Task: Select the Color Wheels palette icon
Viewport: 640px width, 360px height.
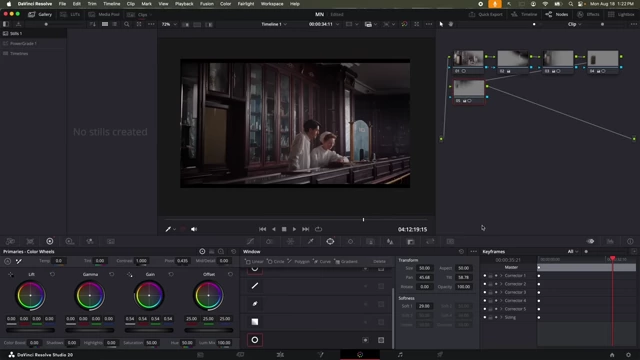Action: 50,241
